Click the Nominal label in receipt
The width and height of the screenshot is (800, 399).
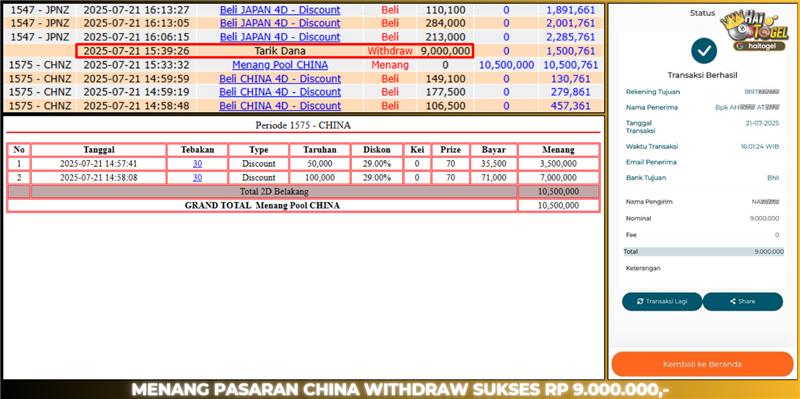tap(638, 218)
